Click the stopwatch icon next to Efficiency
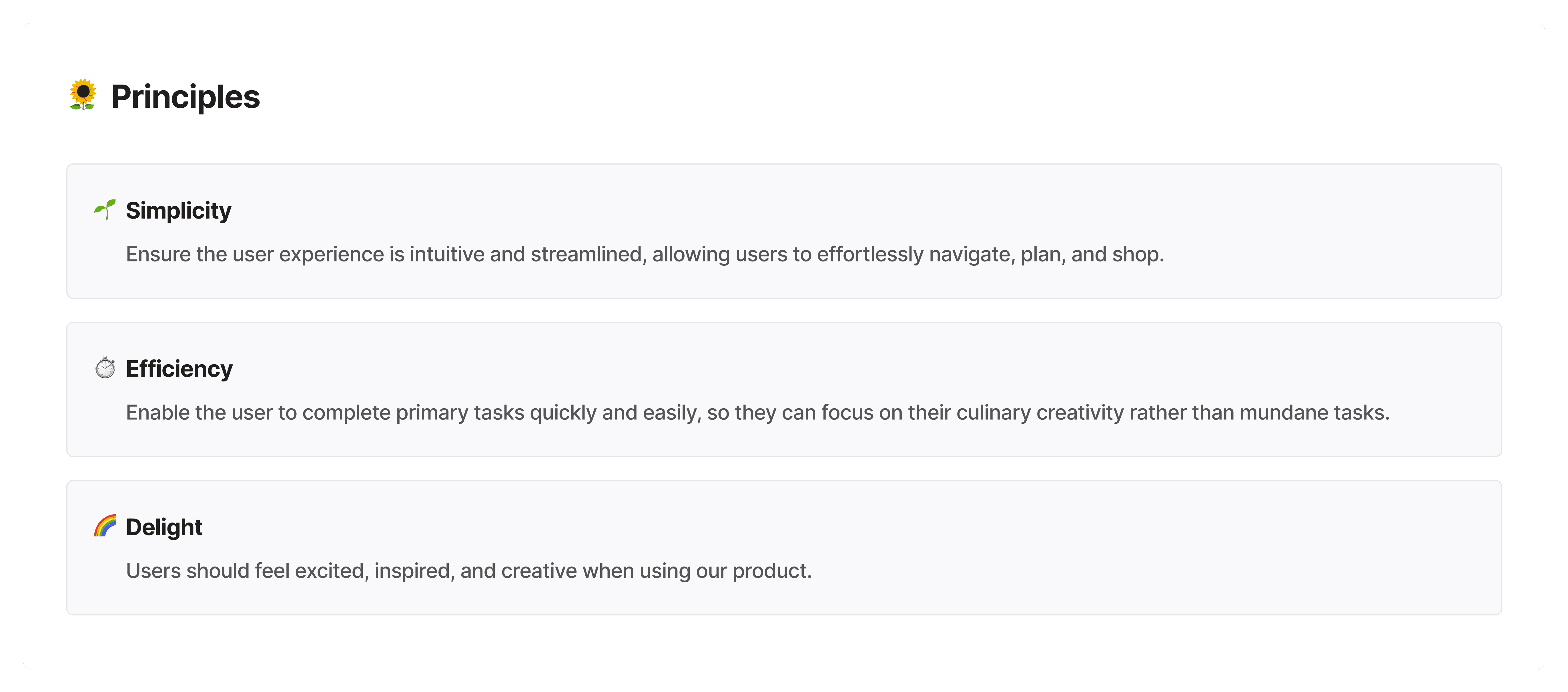 tap(105, 368)
